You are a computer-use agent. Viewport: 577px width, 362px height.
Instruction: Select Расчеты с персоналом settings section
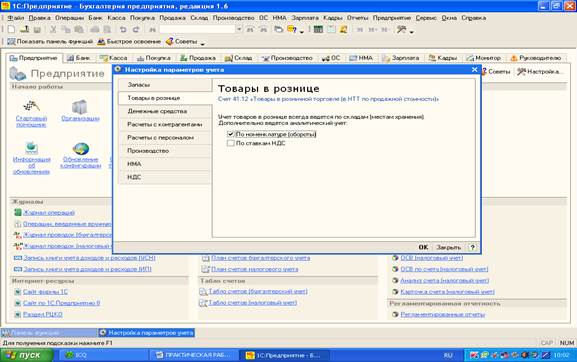pos(165,138)
